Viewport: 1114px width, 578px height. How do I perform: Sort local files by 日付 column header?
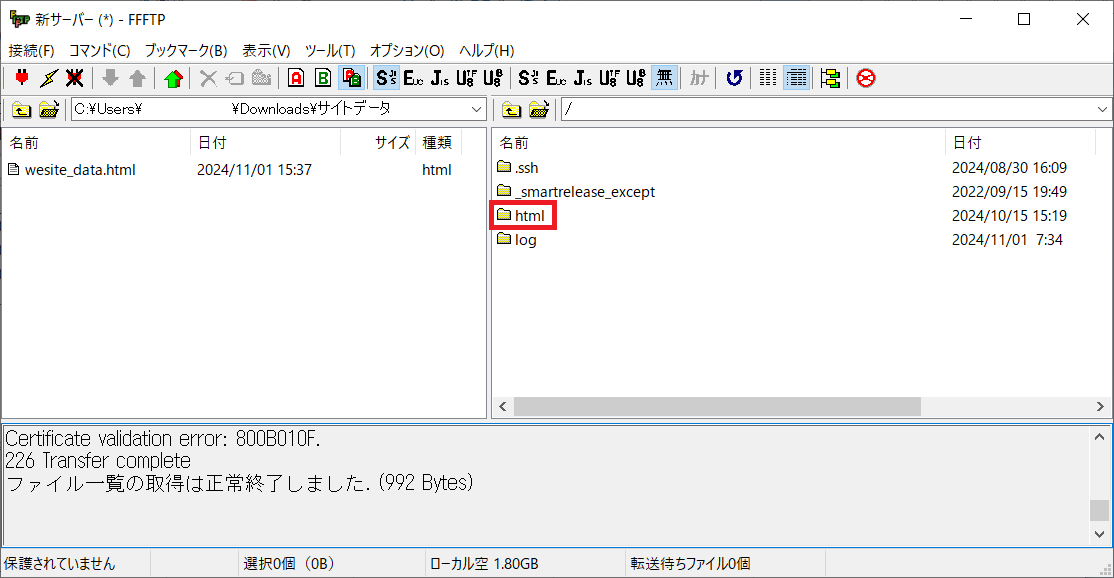(x=212, y=143)
